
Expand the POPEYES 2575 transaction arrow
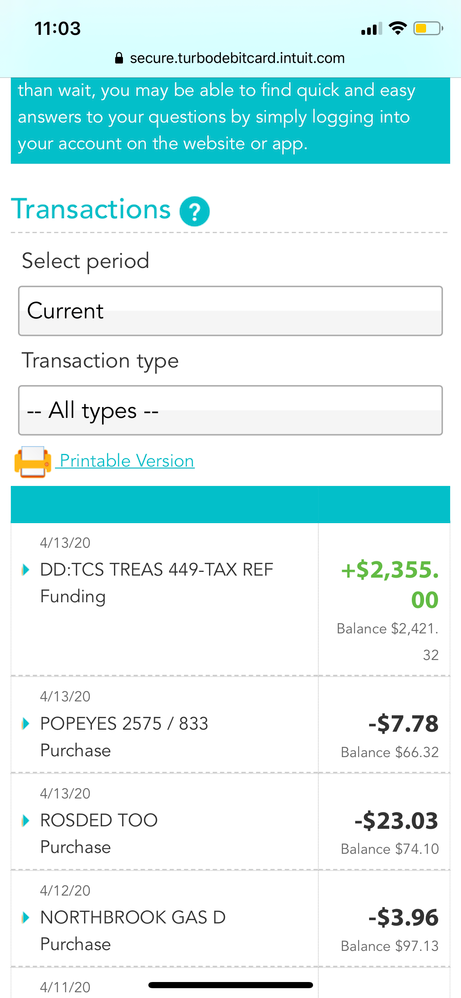(x=25, y=724)
